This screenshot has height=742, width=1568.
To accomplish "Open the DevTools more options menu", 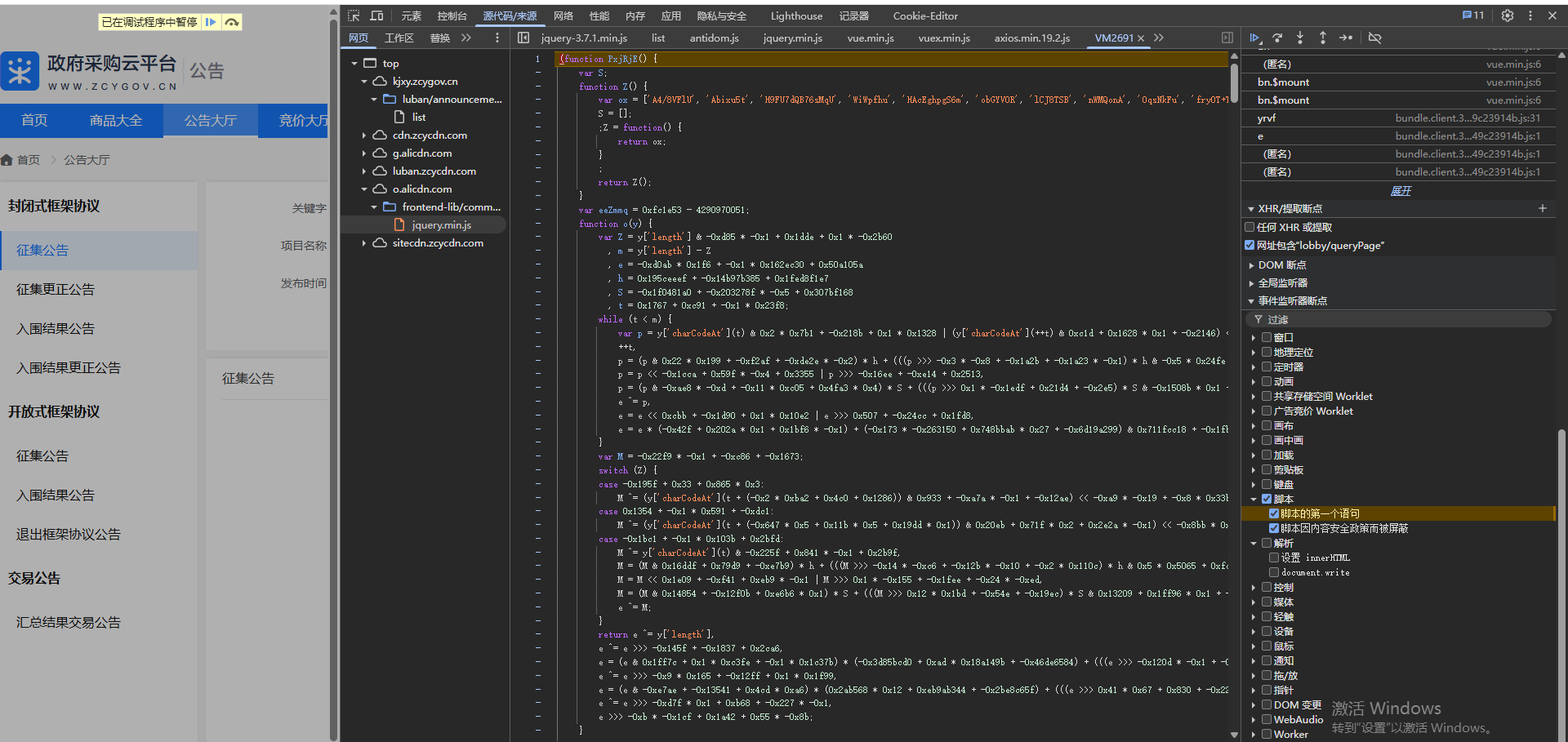I will (x=1530, y=16).
